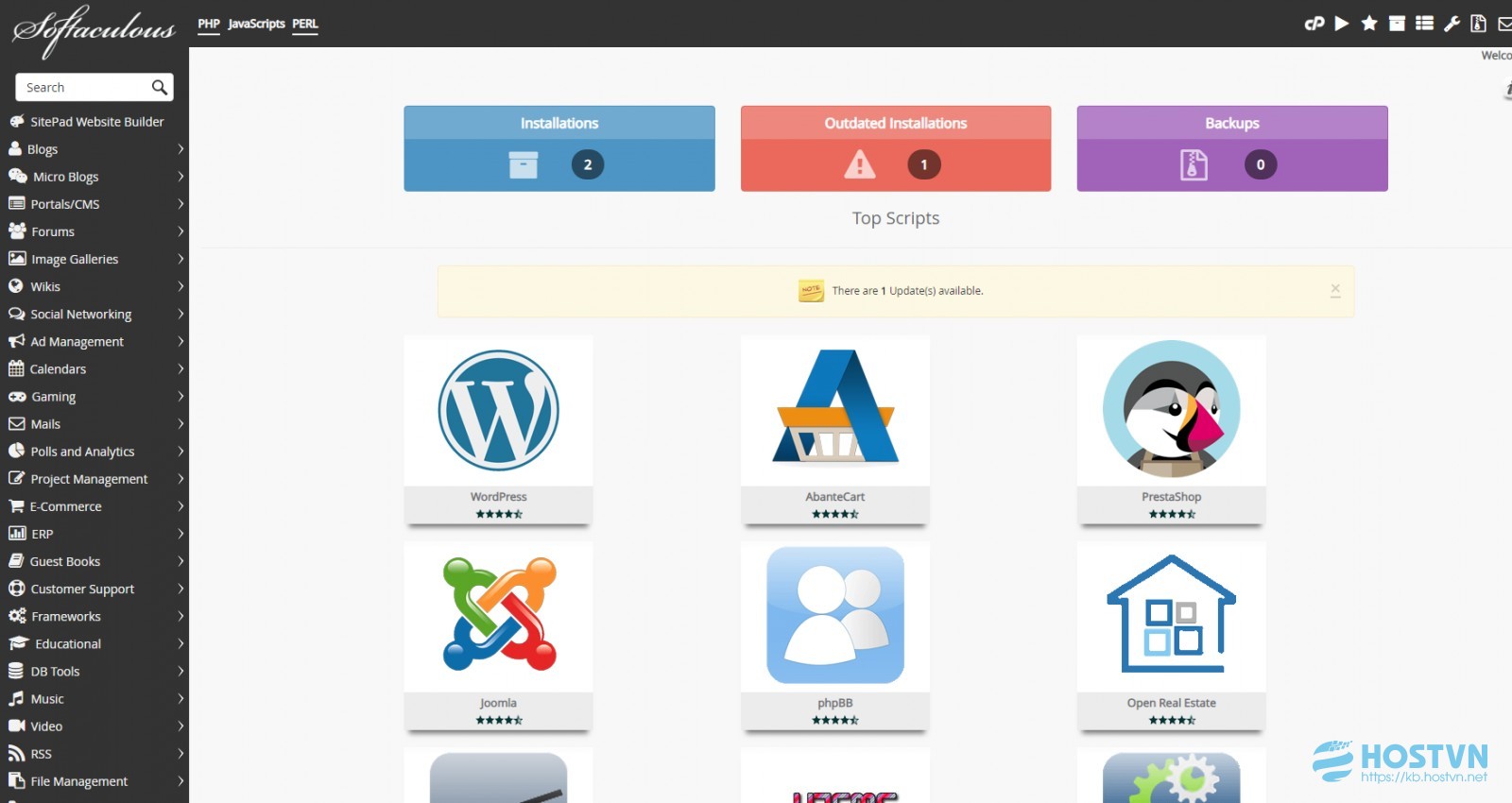Image resolution: width=1512 pixels, height=803 pixels.
Task: Expand the Mails chevron
Action: (180, 424)
